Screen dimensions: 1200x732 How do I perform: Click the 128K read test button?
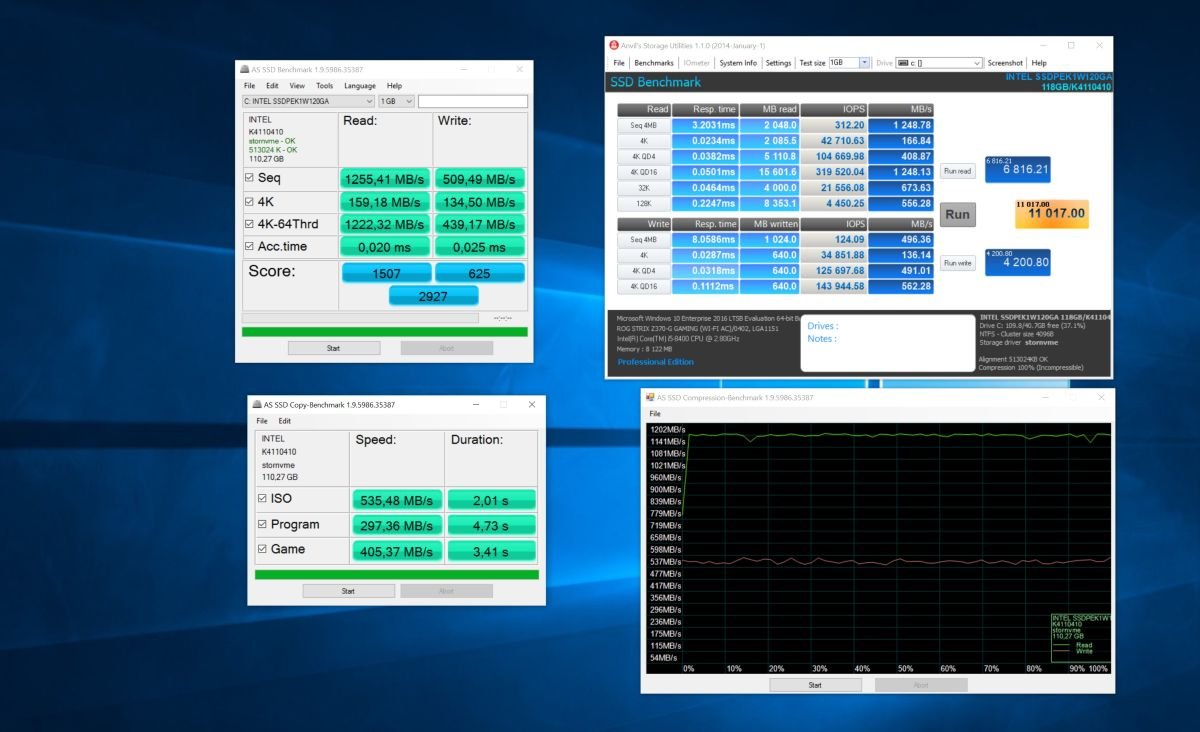pyautogui.click(x=643, y=203)
